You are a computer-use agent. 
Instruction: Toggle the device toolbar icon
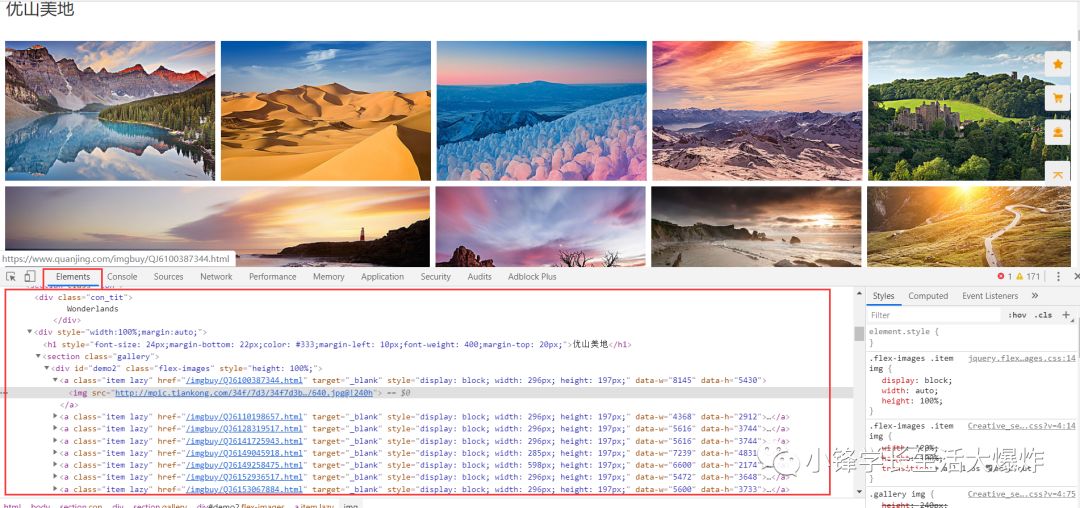pos(30,277)
